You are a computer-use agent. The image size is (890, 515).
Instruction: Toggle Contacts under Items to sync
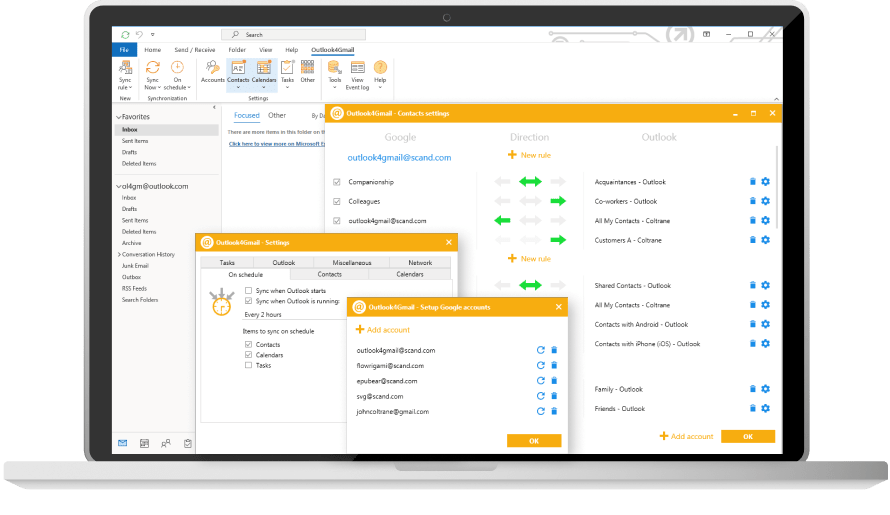click(248, 345)
